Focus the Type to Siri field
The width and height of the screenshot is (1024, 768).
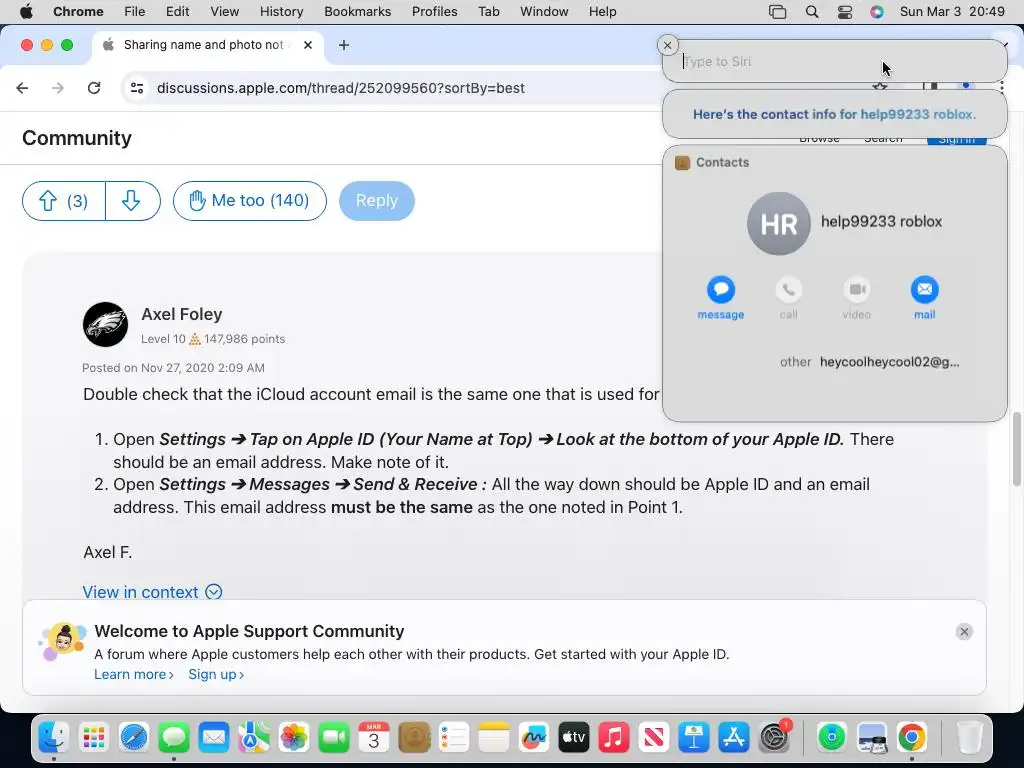click(x=835, y=61)
